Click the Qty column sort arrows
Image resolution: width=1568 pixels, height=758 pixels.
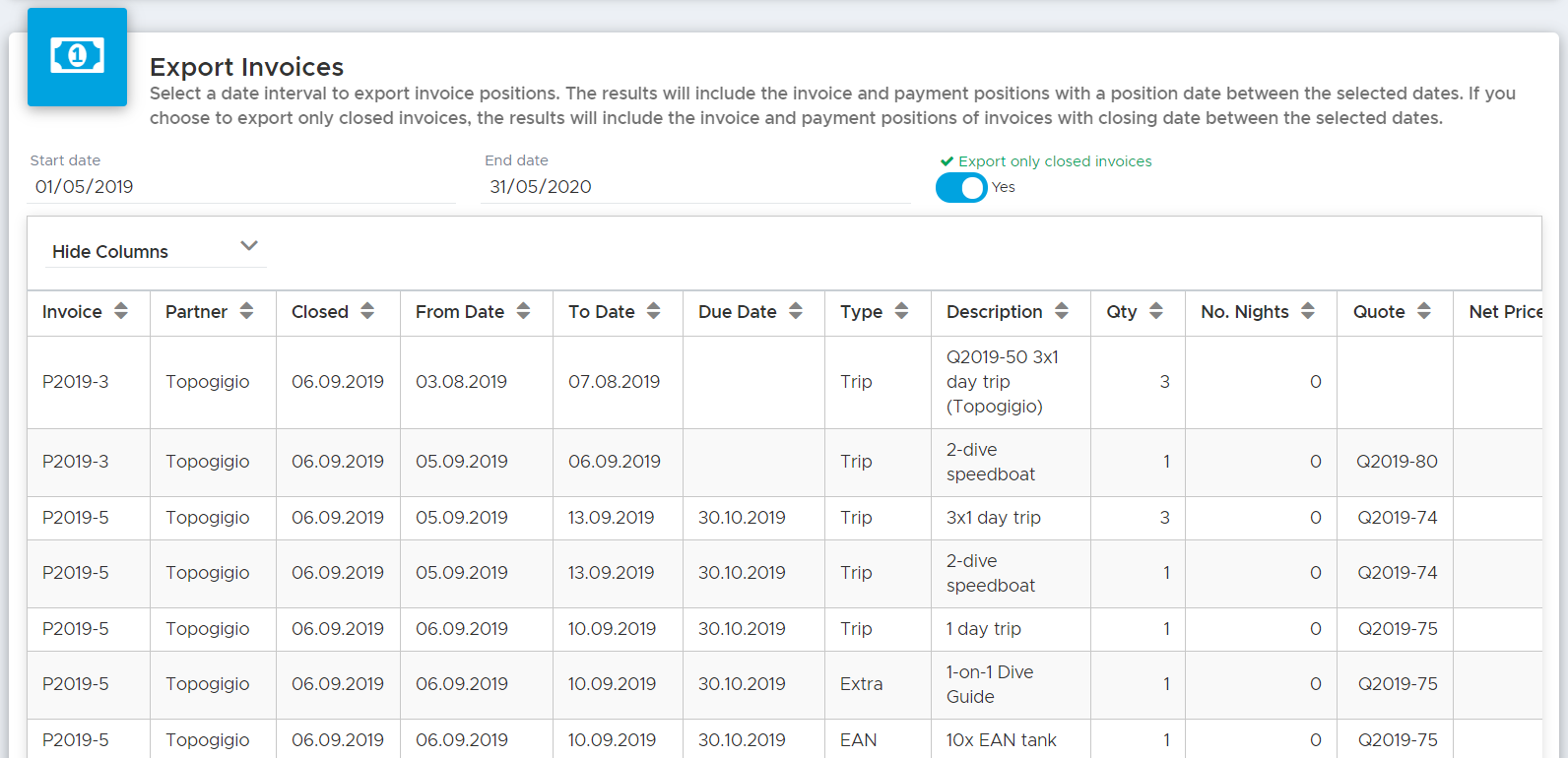1156,311
